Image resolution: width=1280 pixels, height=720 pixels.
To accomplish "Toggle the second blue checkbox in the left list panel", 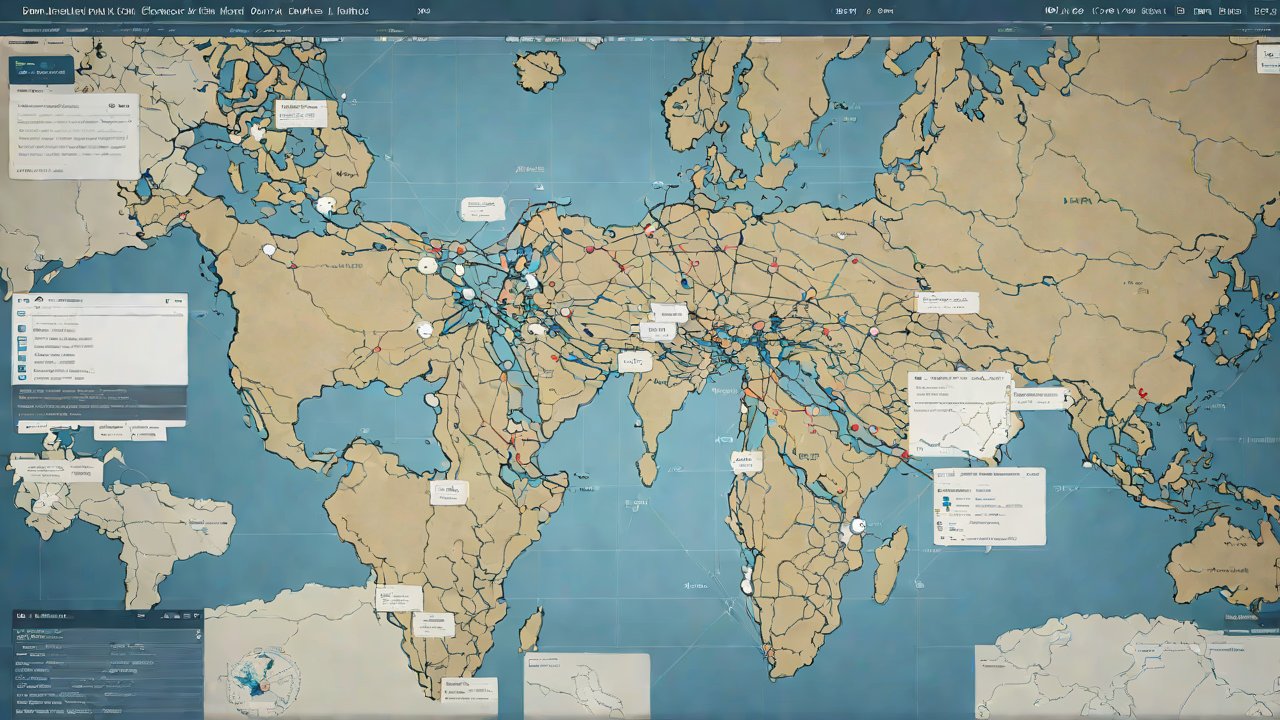I will pos(22,341).
